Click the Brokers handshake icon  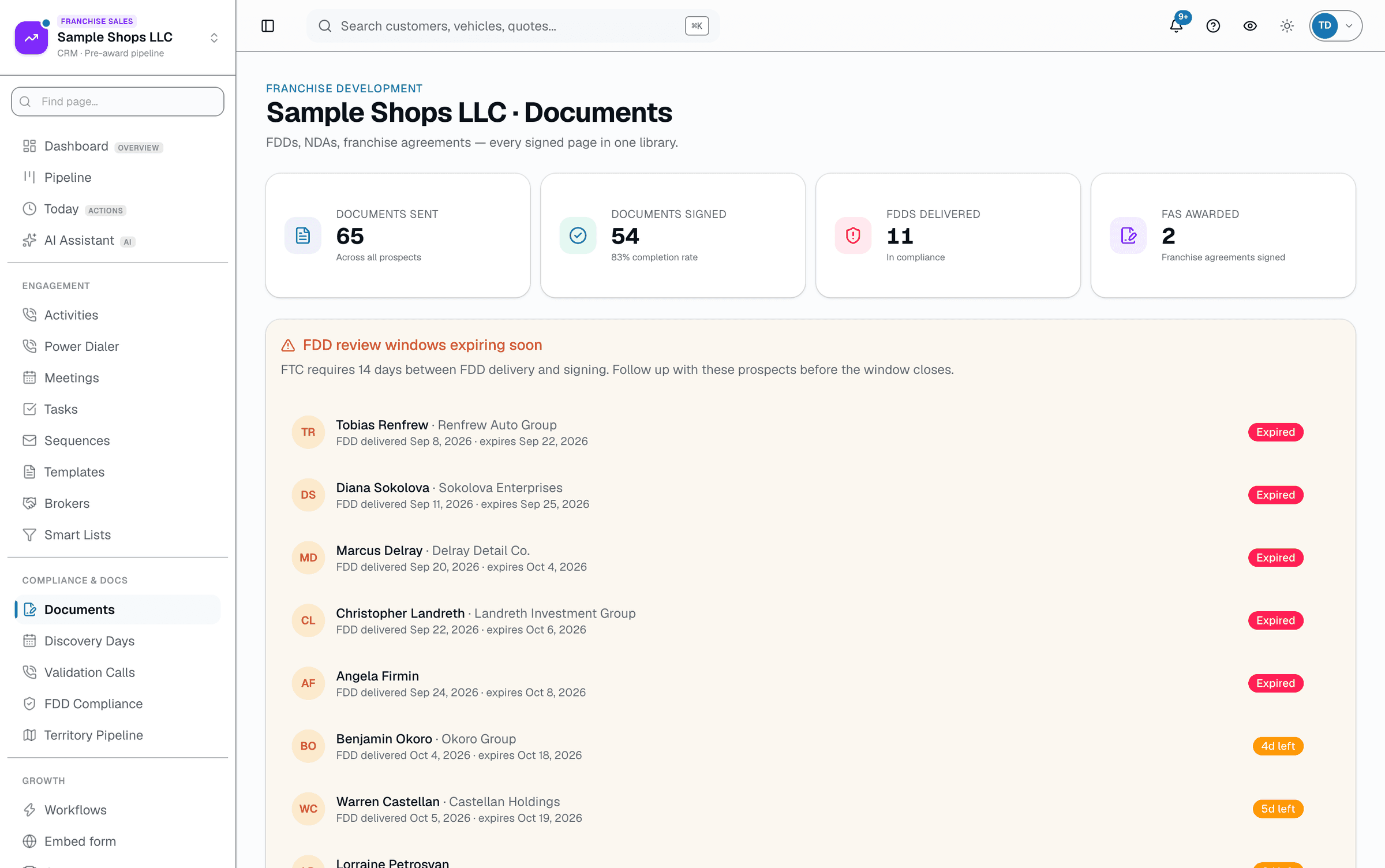point(29,503)
